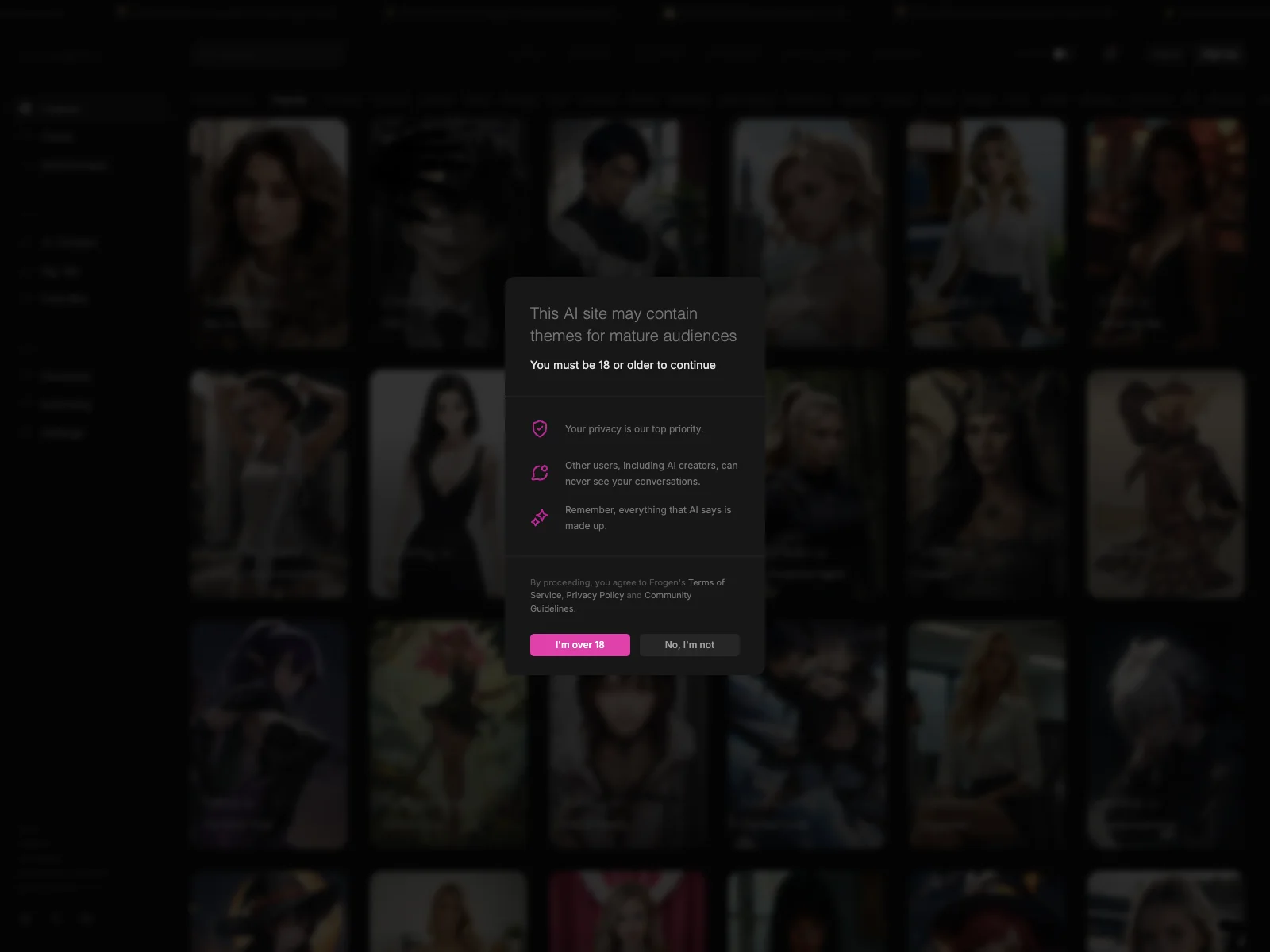Click the sparkle AI icon
Viewport: 1270px width, 952px height.
tap(540, 518)
